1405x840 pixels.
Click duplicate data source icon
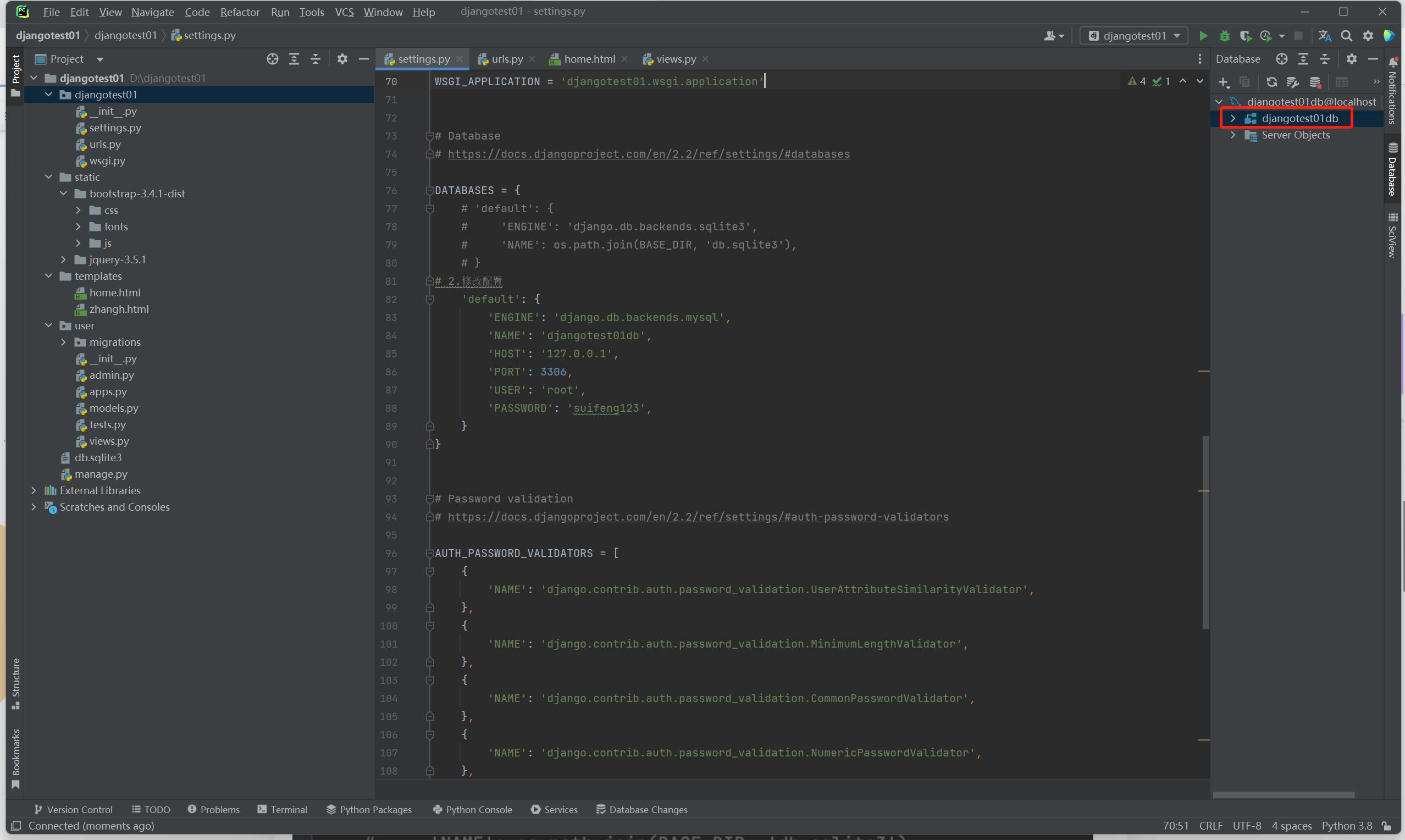pos(1244,82)
